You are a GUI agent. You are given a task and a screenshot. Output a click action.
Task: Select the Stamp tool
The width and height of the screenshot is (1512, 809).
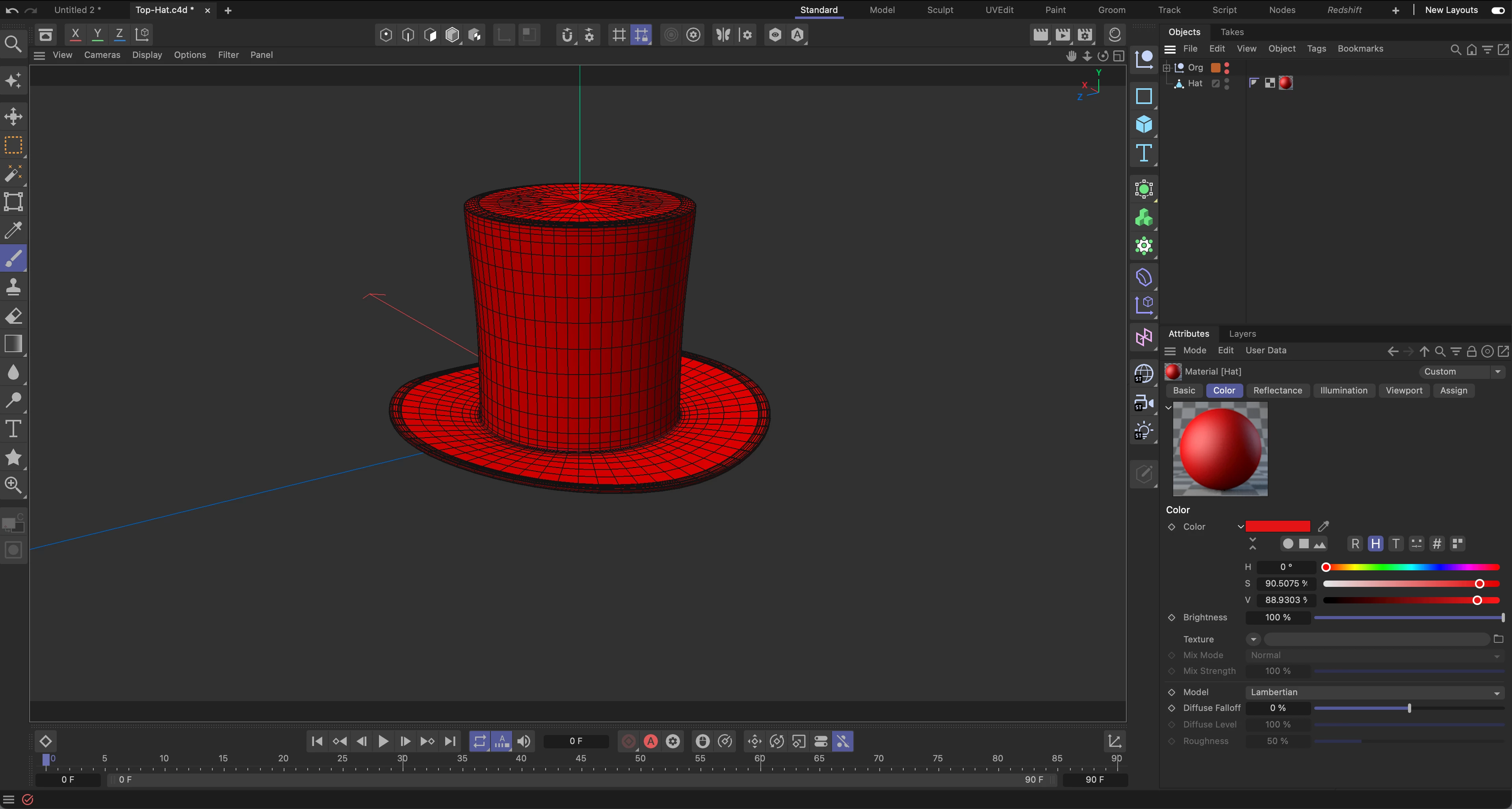pos(13,288)
